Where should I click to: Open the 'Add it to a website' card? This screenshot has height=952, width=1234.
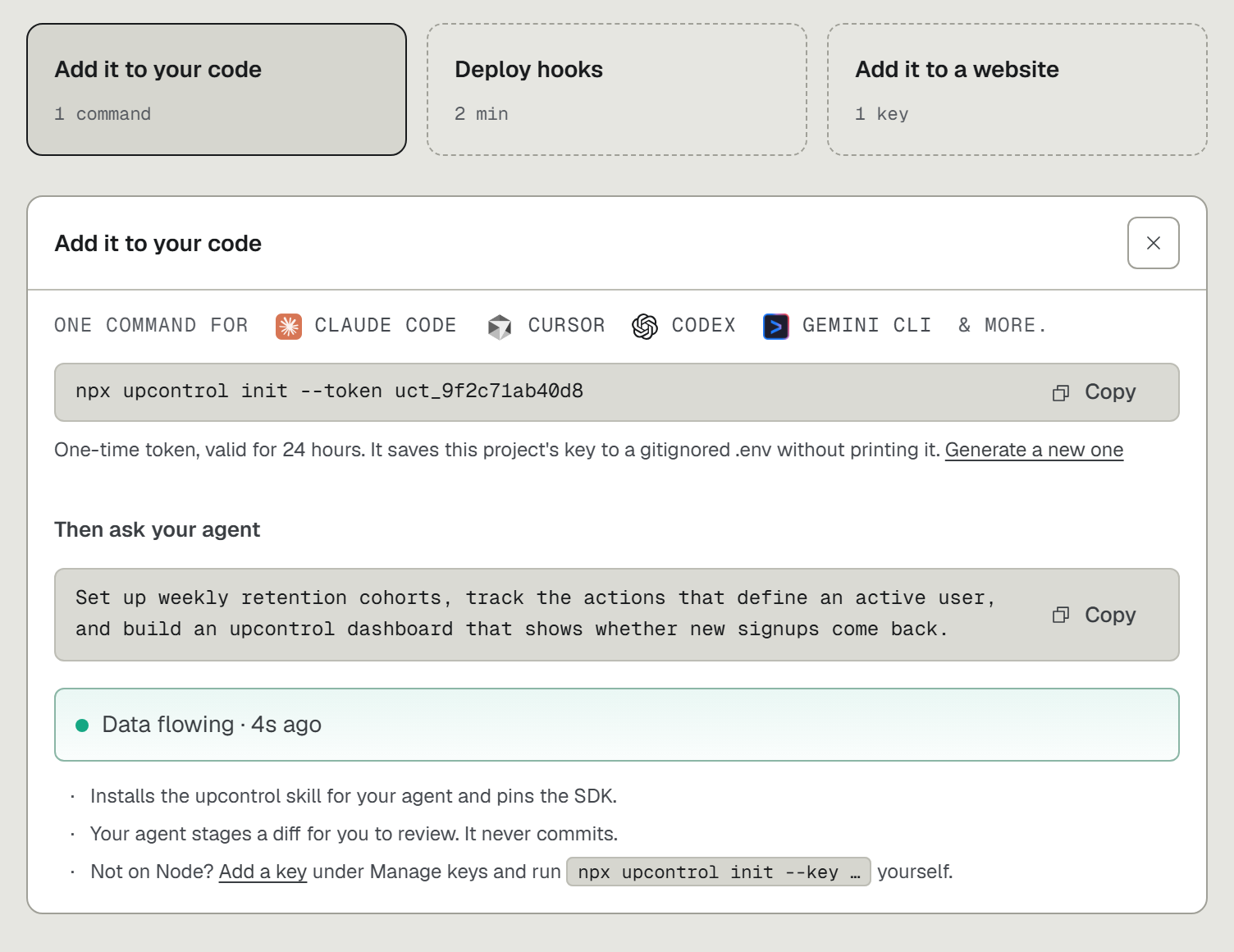click(1017, 89)
